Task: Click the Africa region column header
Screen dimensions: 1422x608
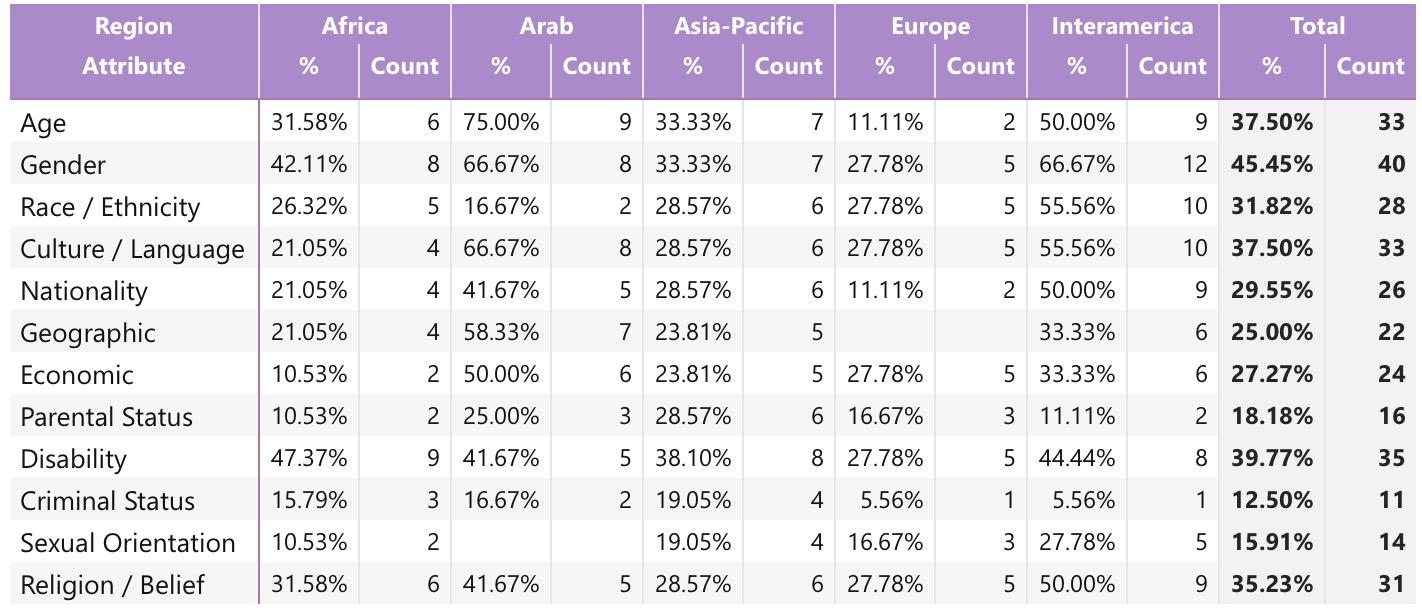Action: pos(354,26)
